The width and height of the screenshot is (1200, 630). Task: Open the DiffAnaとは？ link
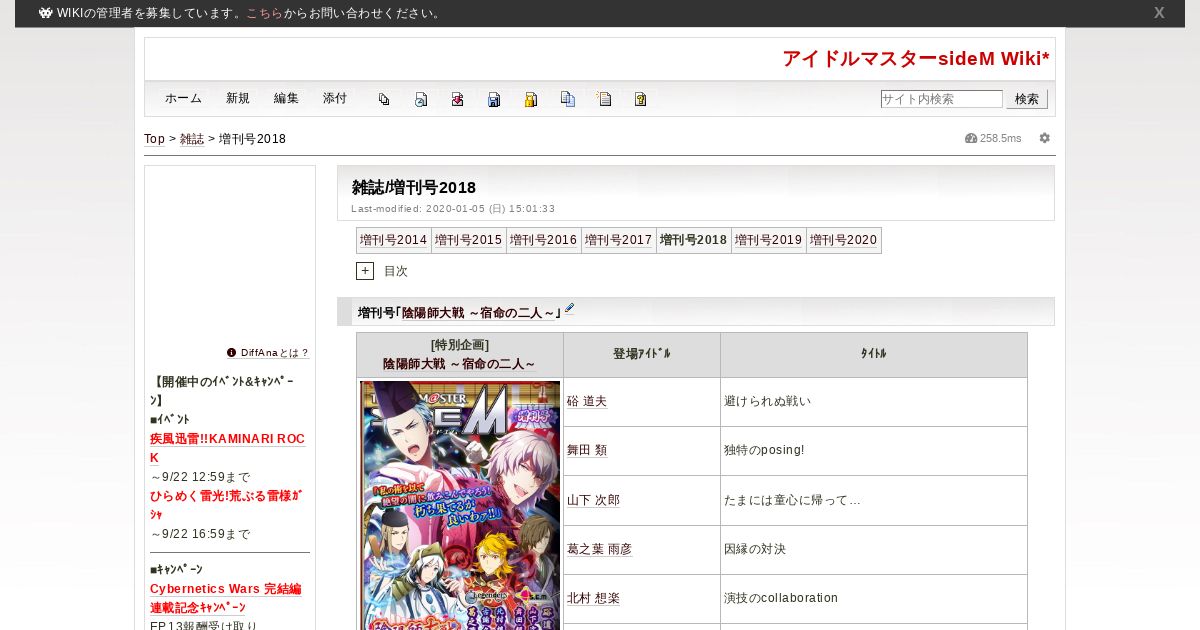(275, 353)
